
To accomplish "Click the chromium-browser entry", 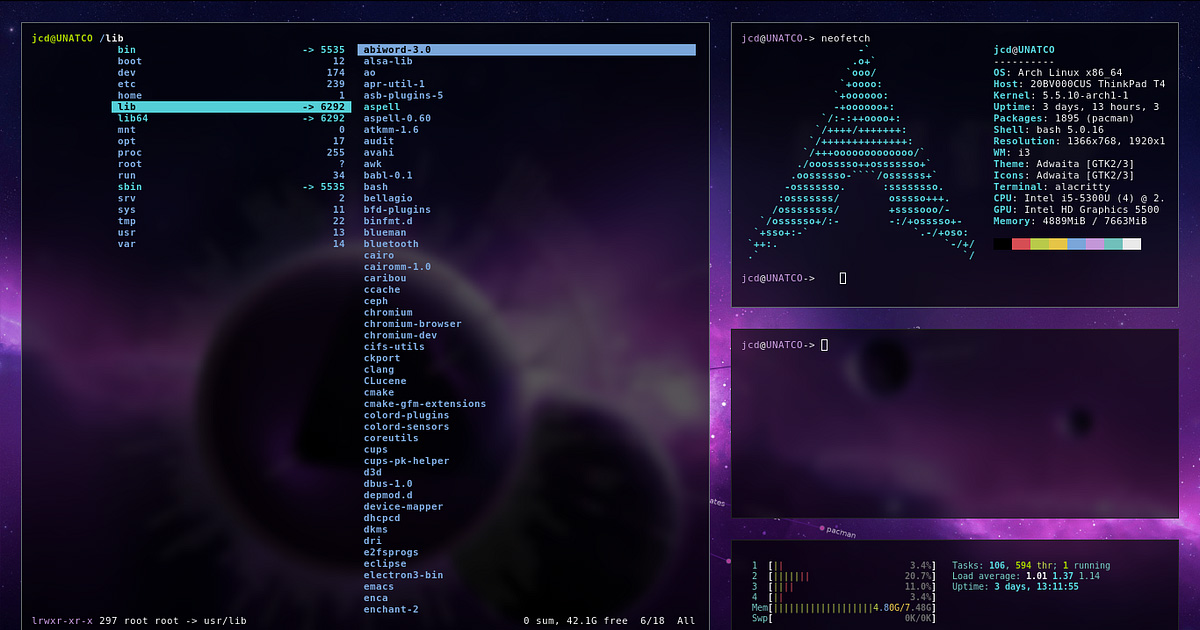I will tap(413, 324).
